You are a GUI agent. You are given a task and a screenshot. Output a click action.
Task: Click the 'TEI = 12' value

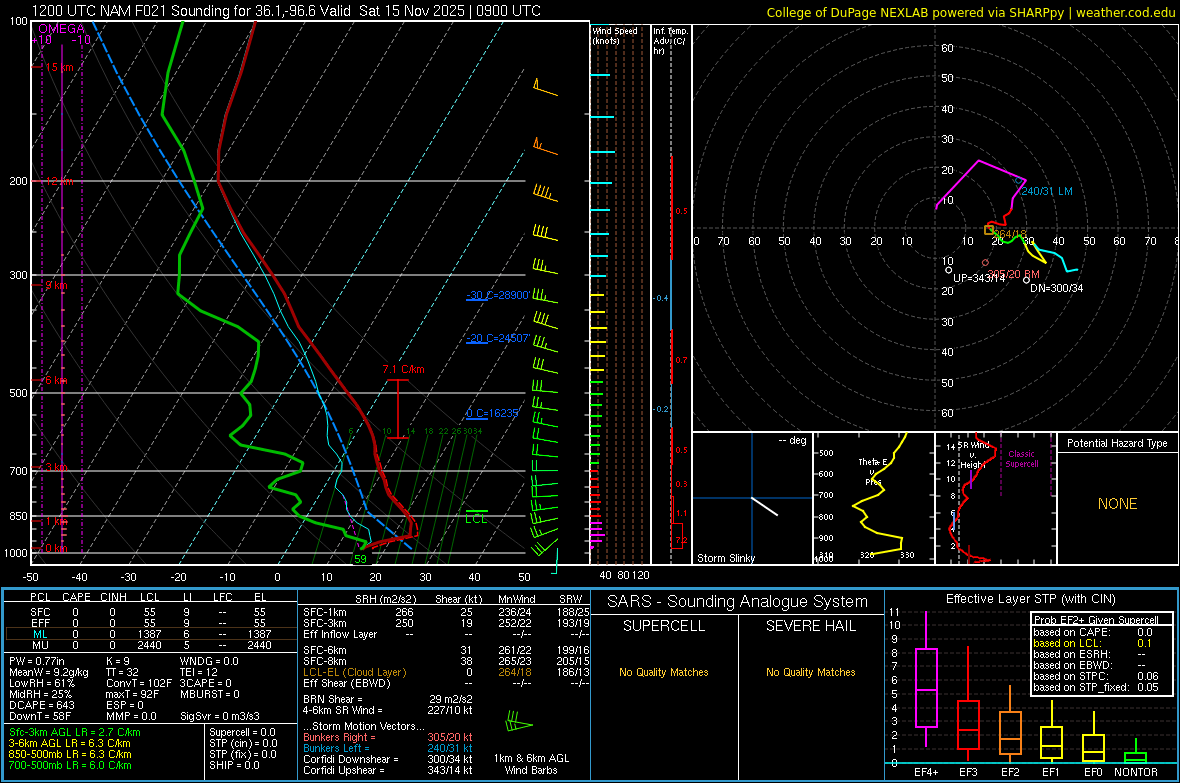coord(199,672)
